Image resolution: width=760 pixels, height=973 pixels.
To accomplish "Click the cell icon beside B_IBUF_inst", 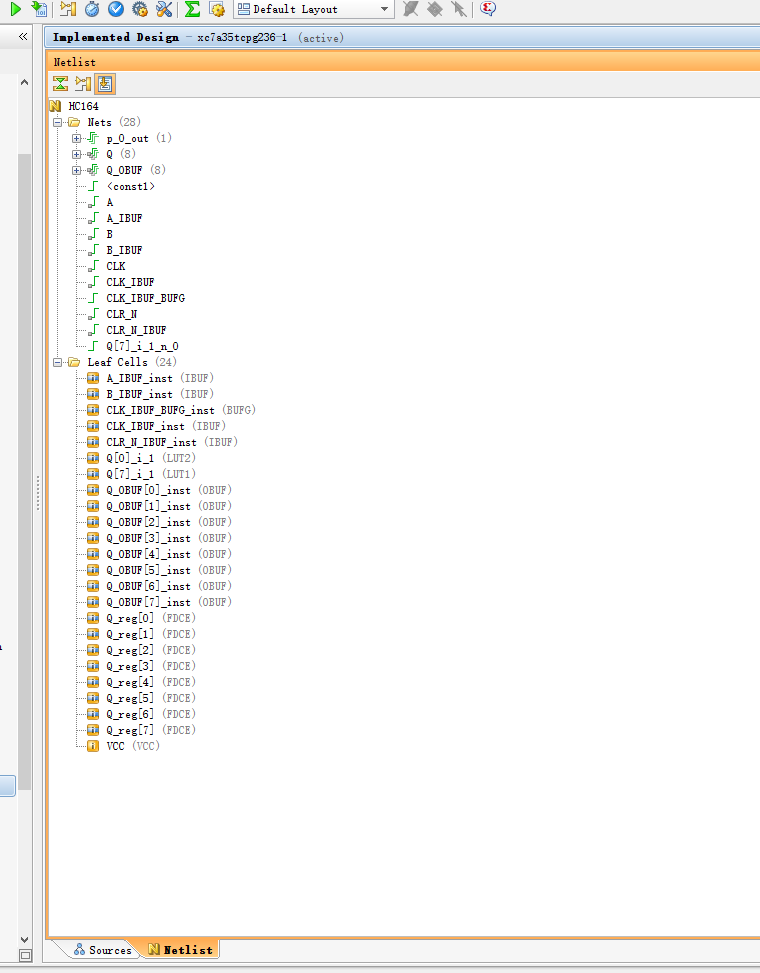I will tap(93, 394).
